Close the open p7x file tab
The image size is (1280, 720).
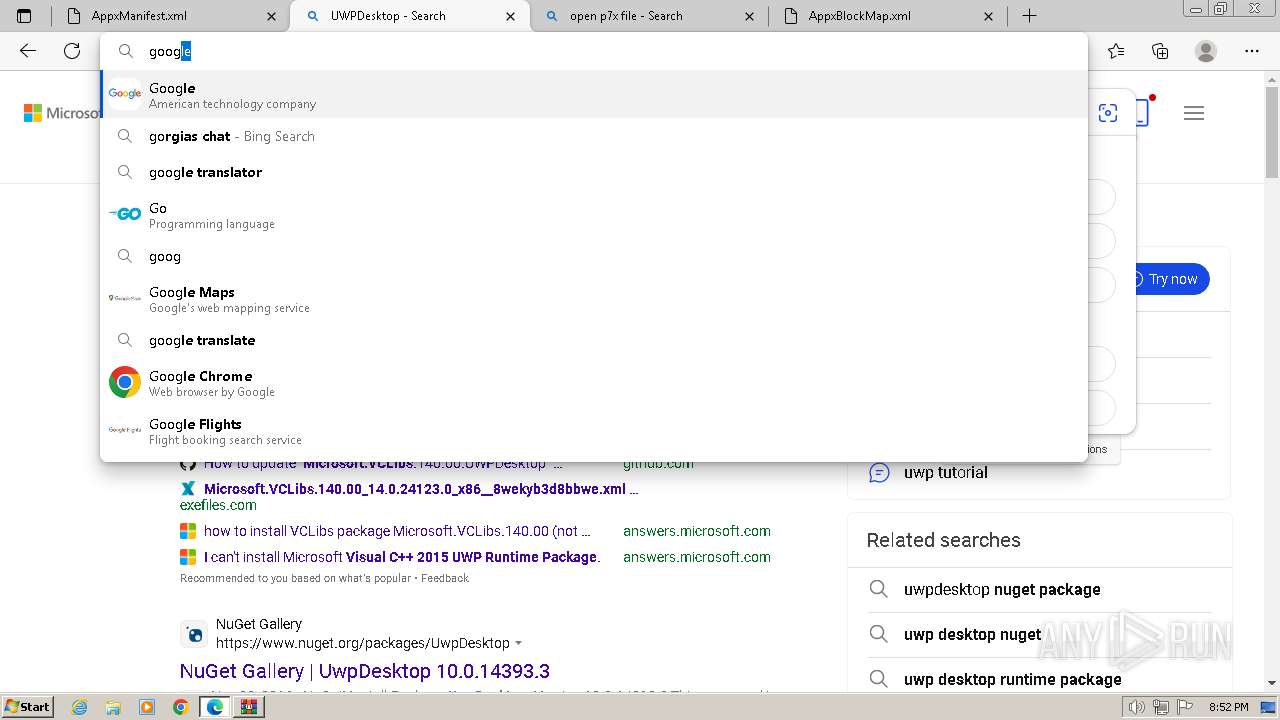pyautogui.click(x=750, y=16)
